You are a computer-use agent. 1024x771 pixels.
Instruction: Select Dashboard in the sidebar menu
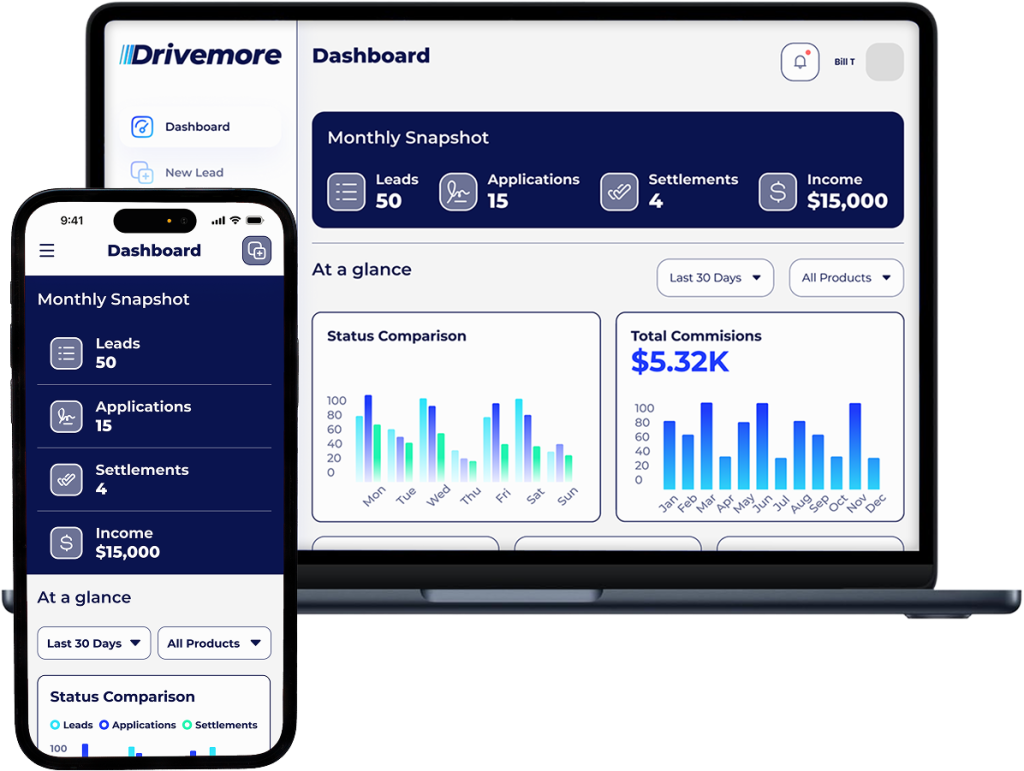click(x=197, y=127)
